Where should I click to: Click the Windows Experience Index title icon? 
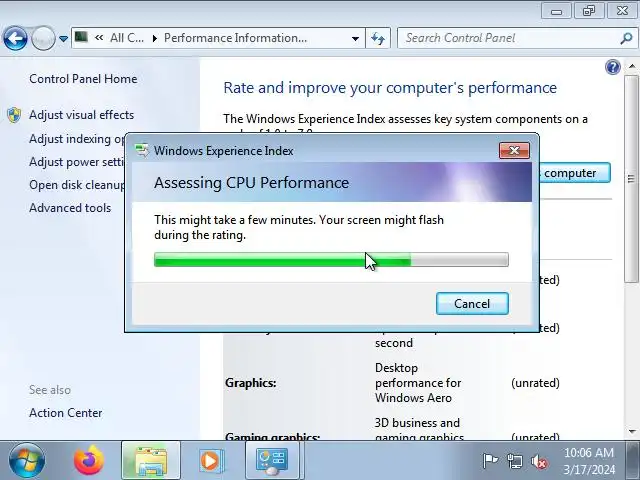[142, 151]
